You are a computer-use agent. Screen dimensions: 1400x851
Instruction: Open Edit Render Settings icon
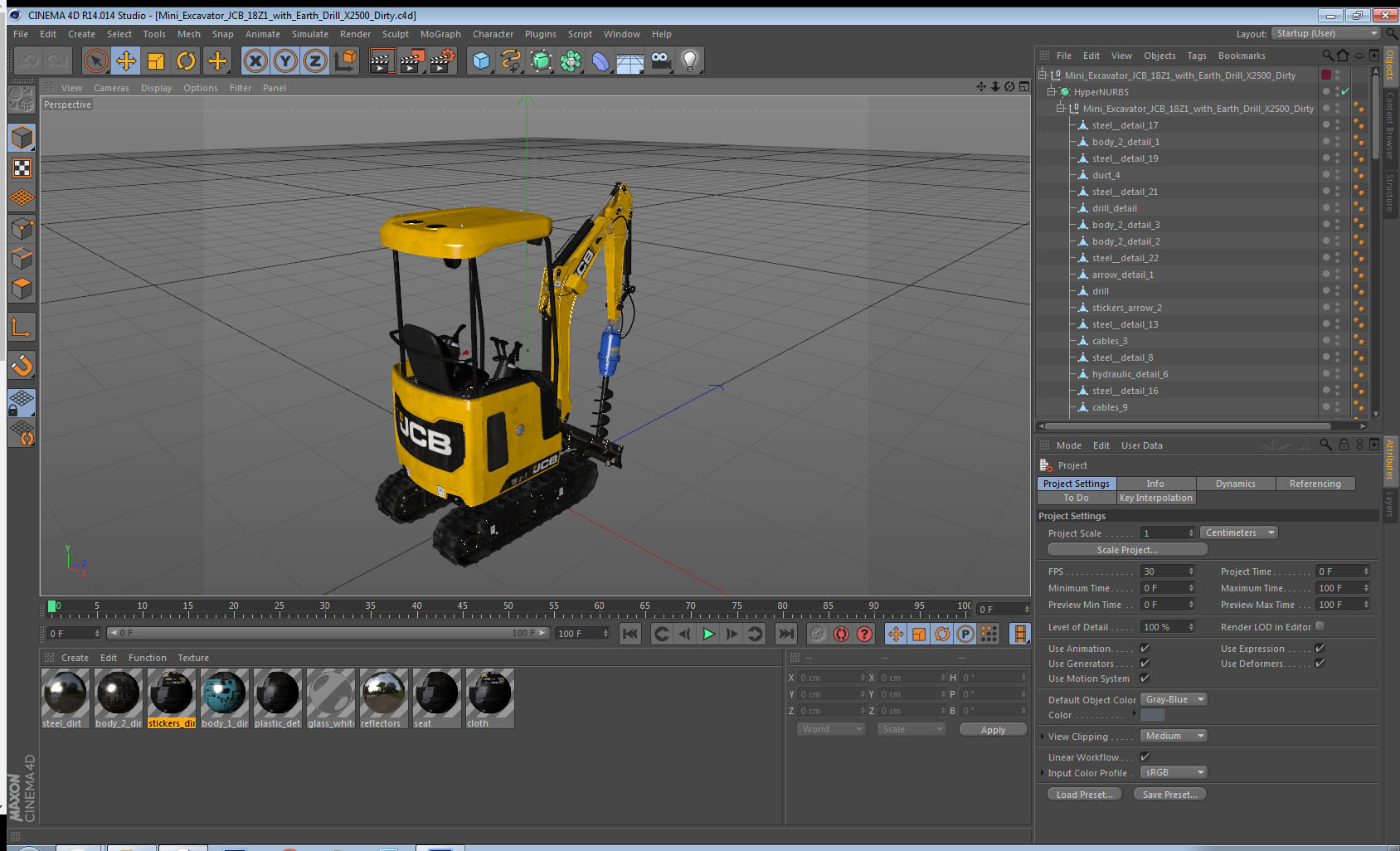coord(442,61)
